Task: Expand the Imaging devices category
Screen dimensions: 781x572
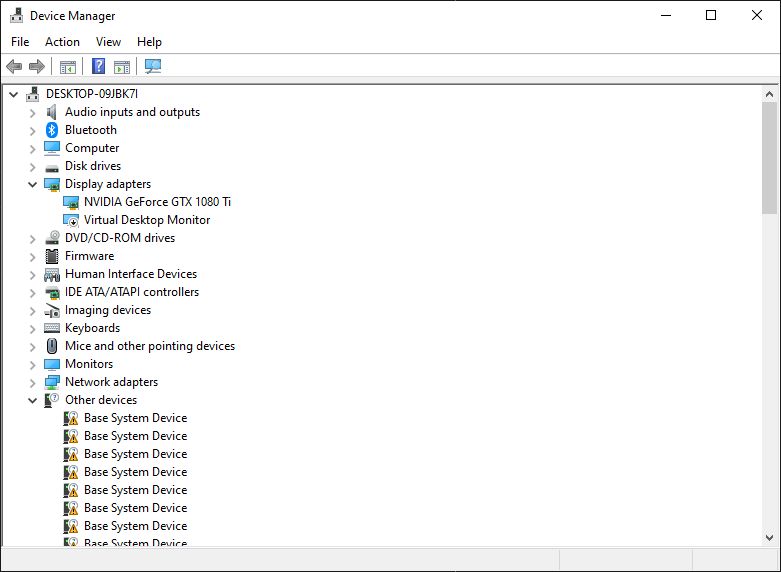Action: pos(32,311)
